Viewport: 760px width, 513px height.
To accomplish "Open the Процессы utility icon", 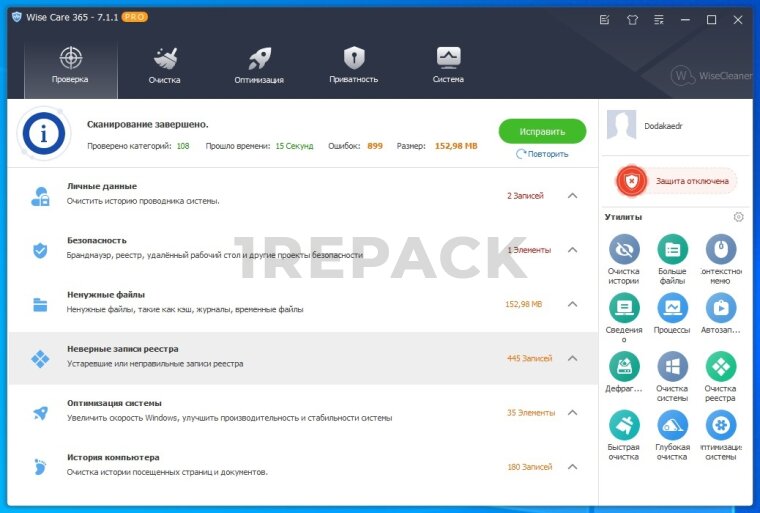I will click(x=672, y=308).
